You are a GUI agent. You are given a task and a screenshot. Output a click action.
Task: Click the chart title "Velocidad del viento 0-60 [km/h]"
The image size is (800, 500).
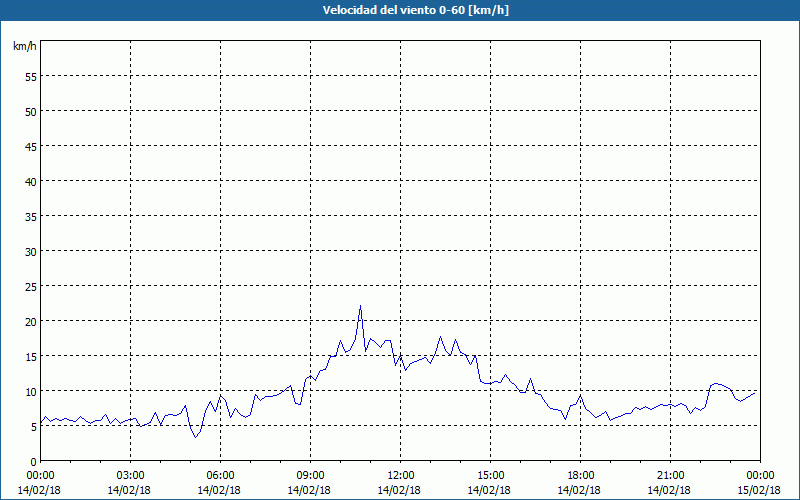[415, 10]
